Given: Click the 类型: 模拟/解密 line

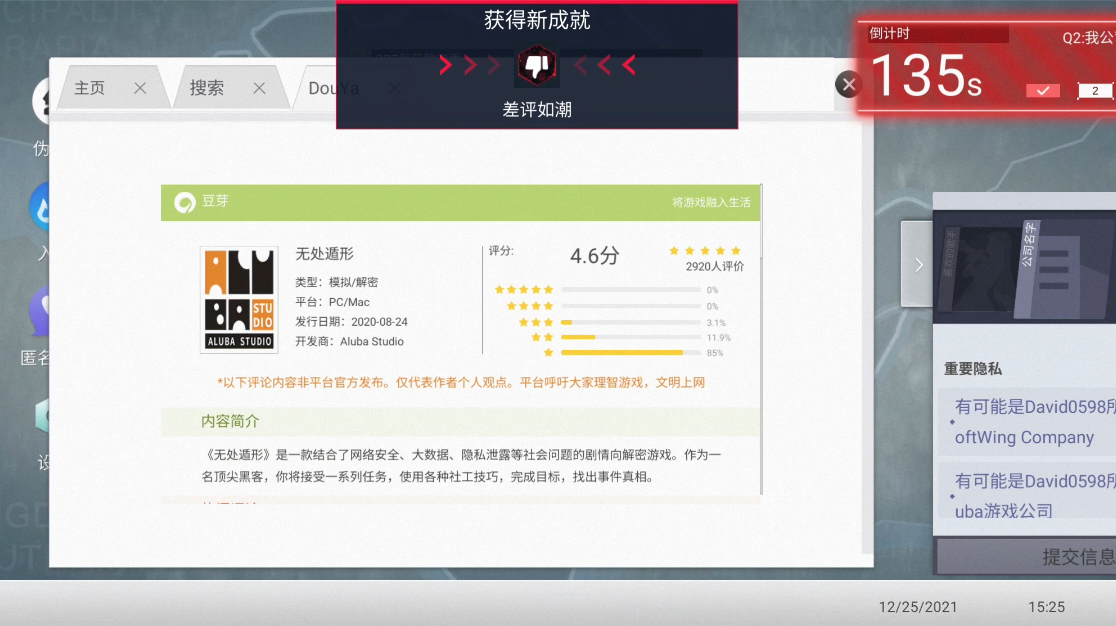Looking at the screenshot, I should point(337,282).
